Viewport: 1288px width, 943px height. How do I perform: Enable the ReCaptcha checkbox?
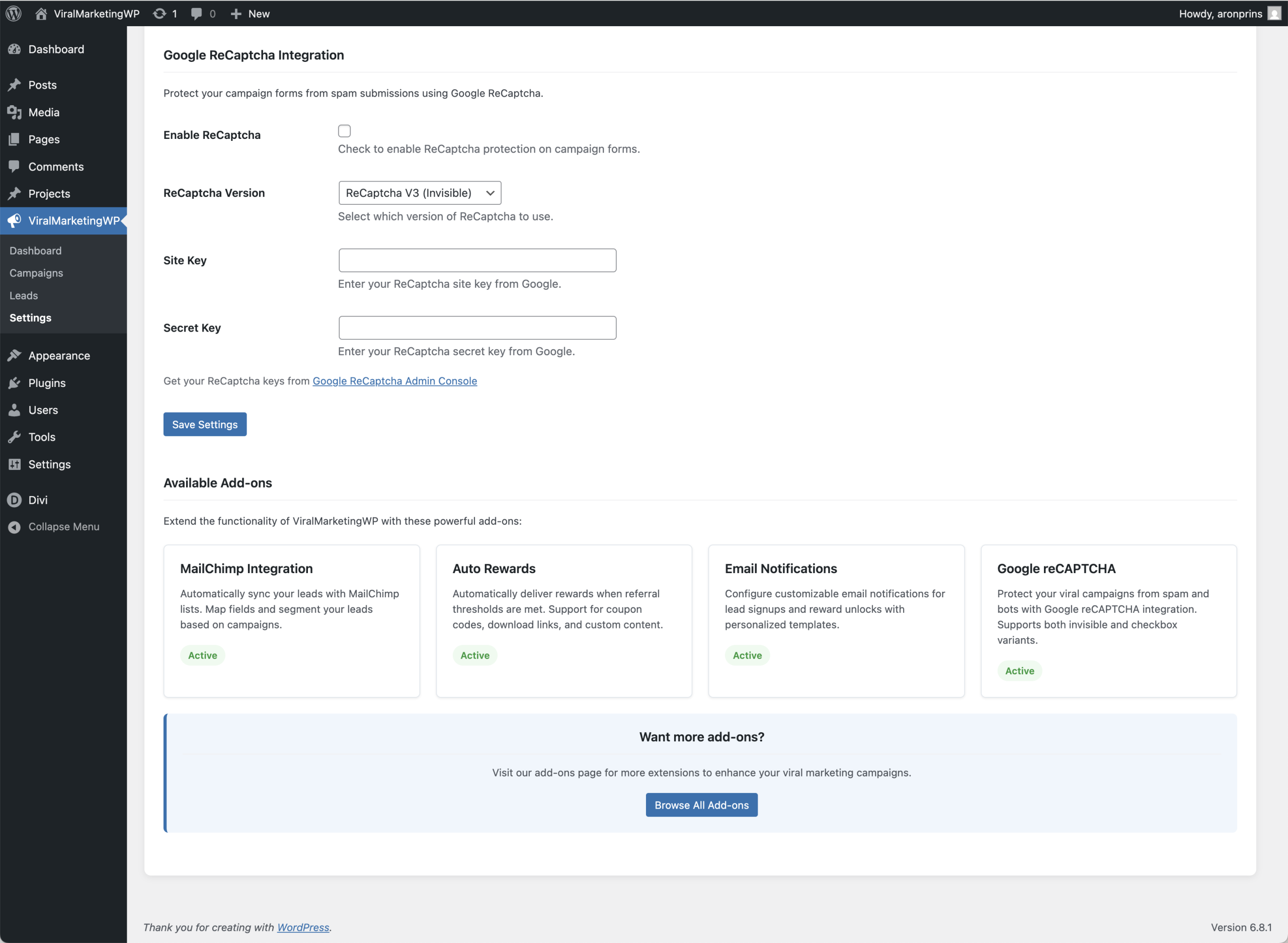pyautogui.click(x=344, y=131)
